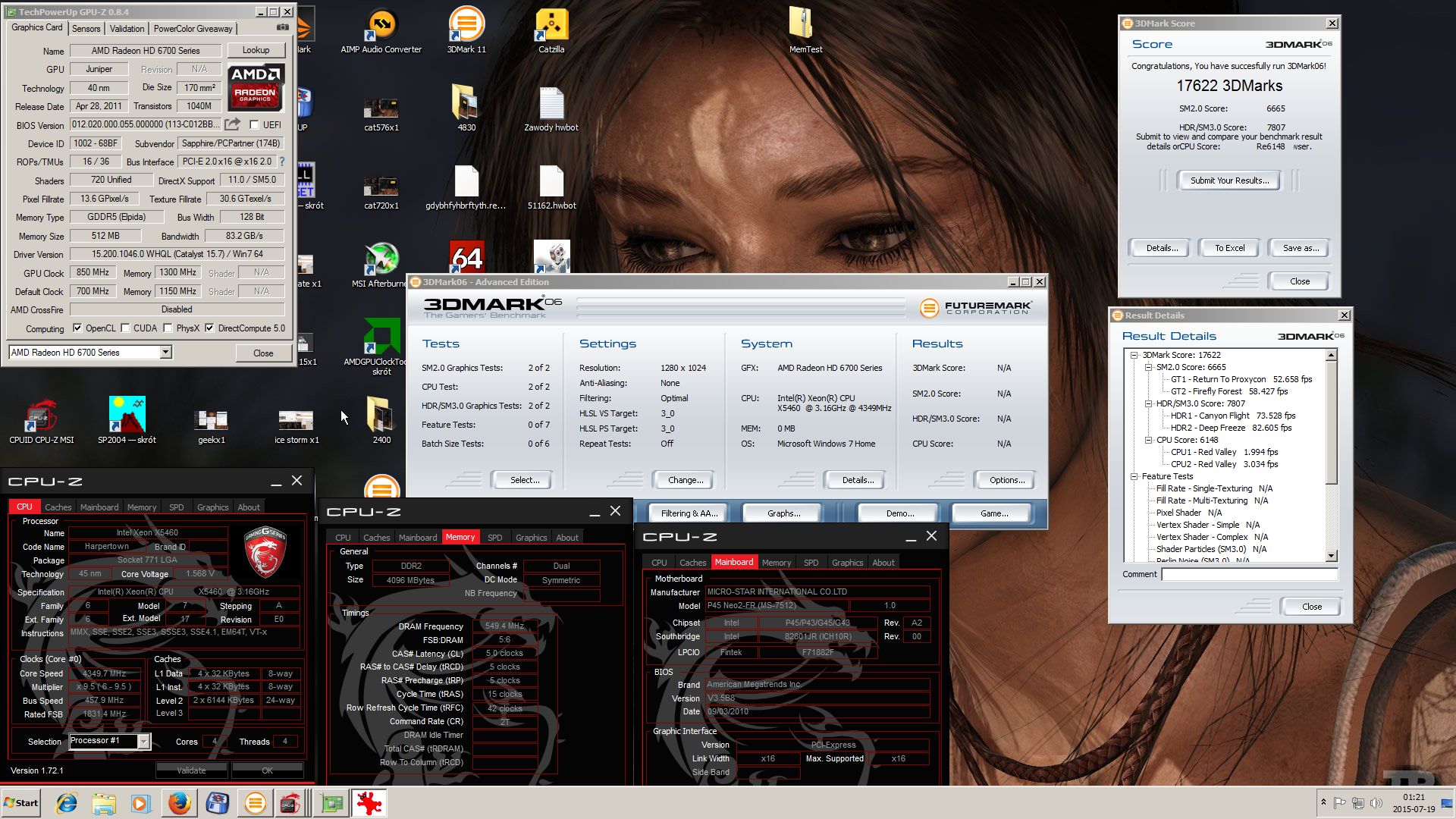Collapse the HDR/SM3.0 Score: 7807 node
Image resolution: width=1456 pixels, height=819 pixels.
pos(1148,403)
